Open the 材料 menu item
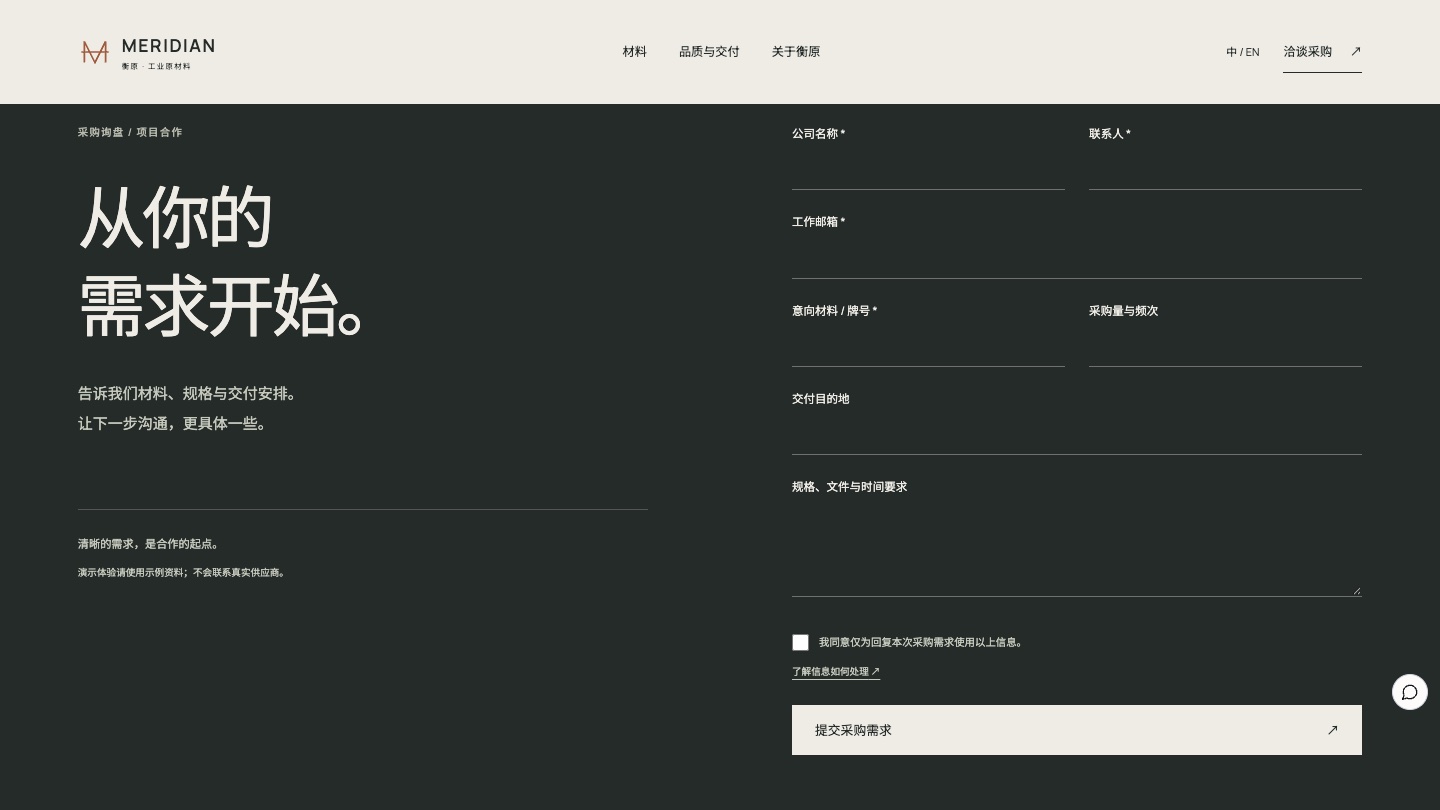The height and width of the screenshot is (810, 1440). pyautogui.click(x=634, y=52)
